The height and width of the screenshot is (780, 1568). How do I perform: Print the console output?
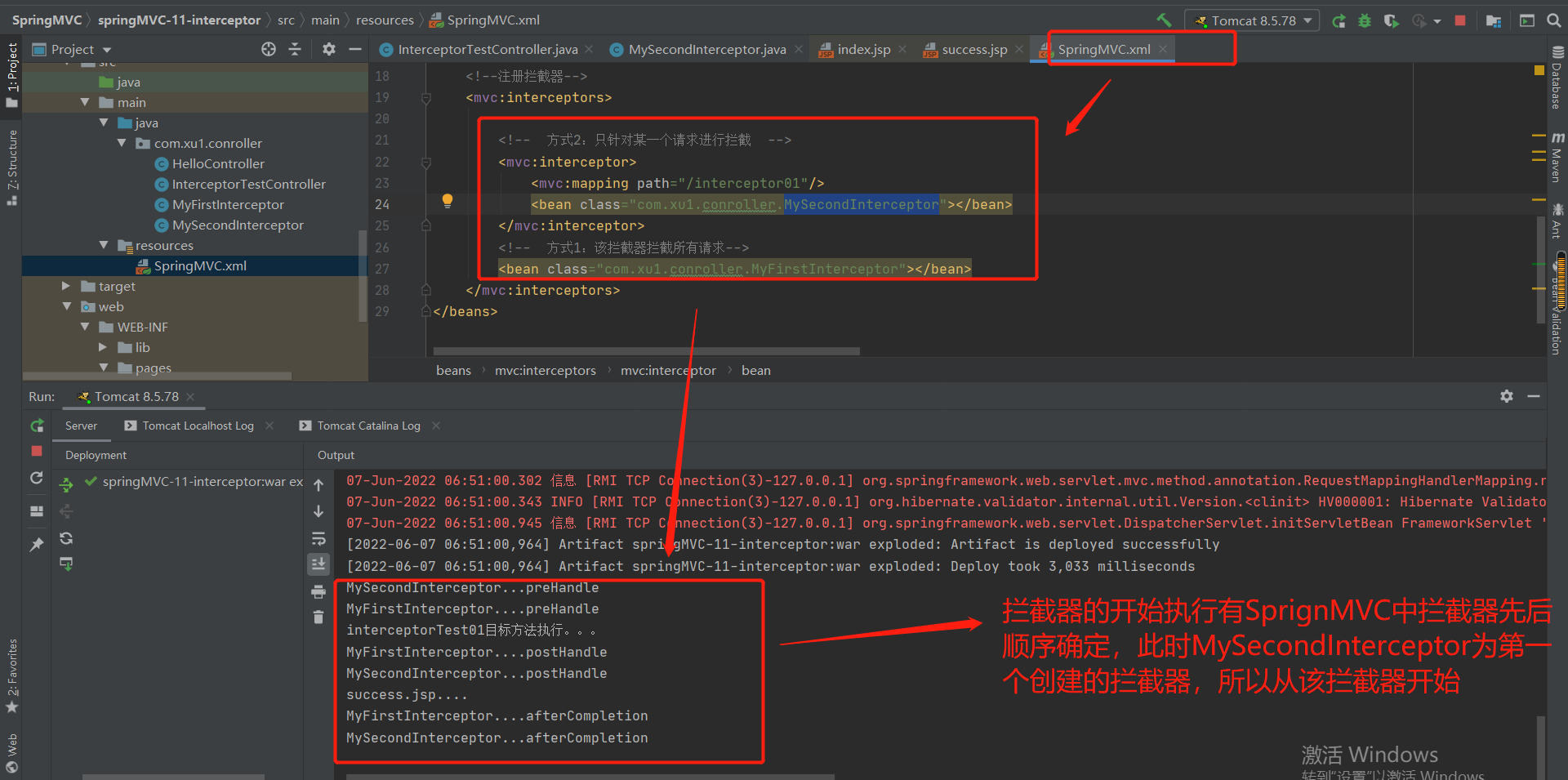pos(318,591)
